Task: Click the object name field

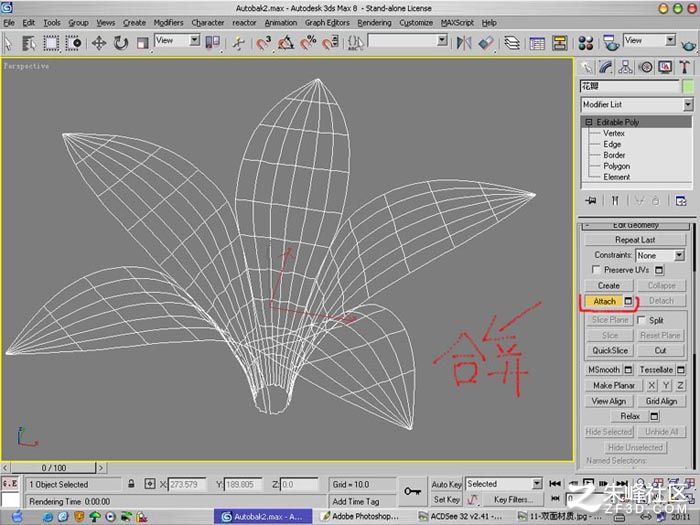Action: pos(629,87)
